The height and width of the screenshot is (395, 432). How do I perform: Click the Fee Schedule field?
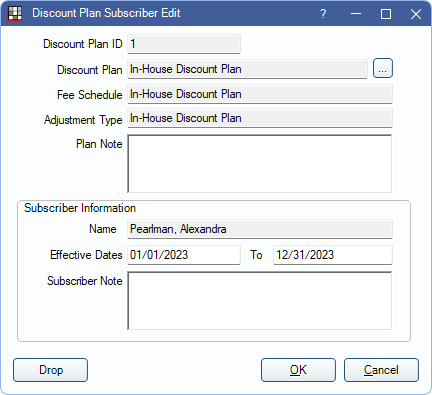pos(260,94)
